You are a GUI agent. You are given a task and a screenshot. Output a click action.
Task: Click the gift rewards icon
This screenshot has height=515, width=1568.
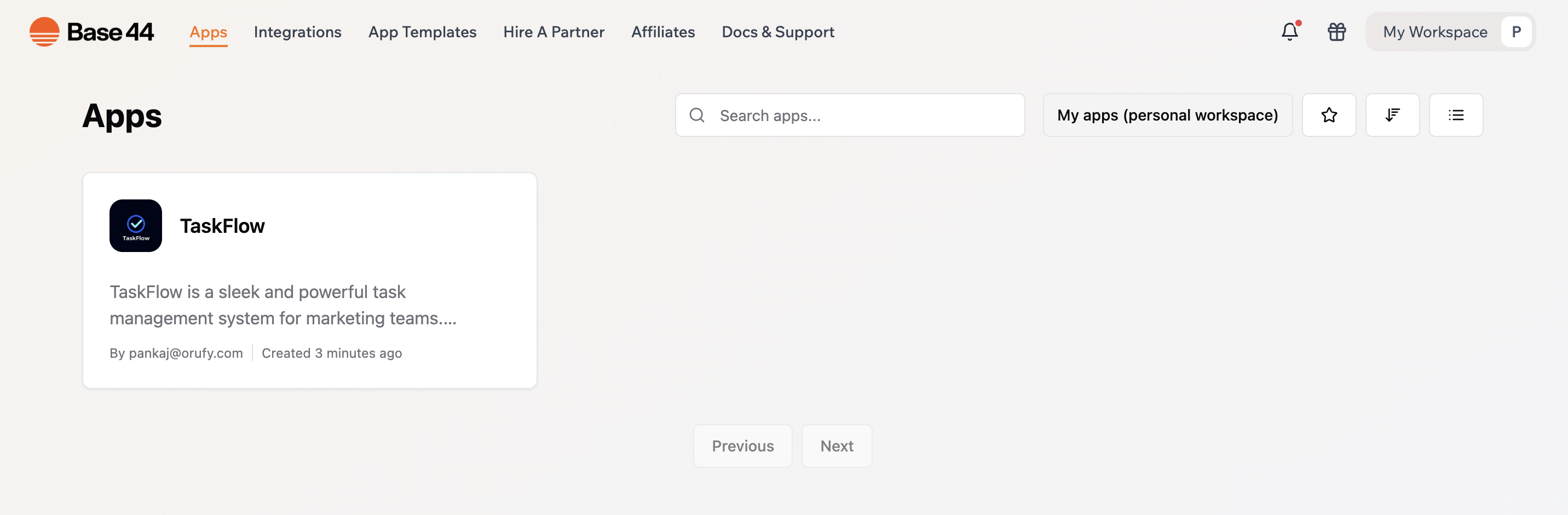1336,32
